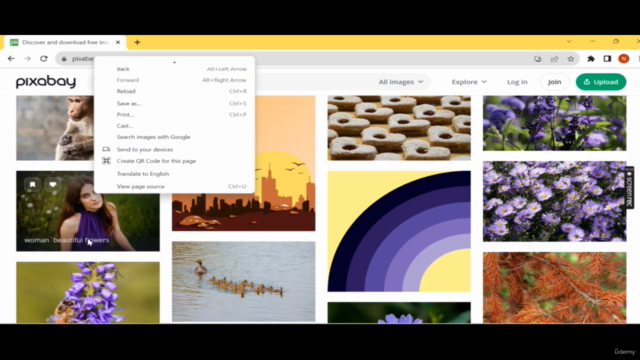Click the Log in link

click(x=517, y=82)
